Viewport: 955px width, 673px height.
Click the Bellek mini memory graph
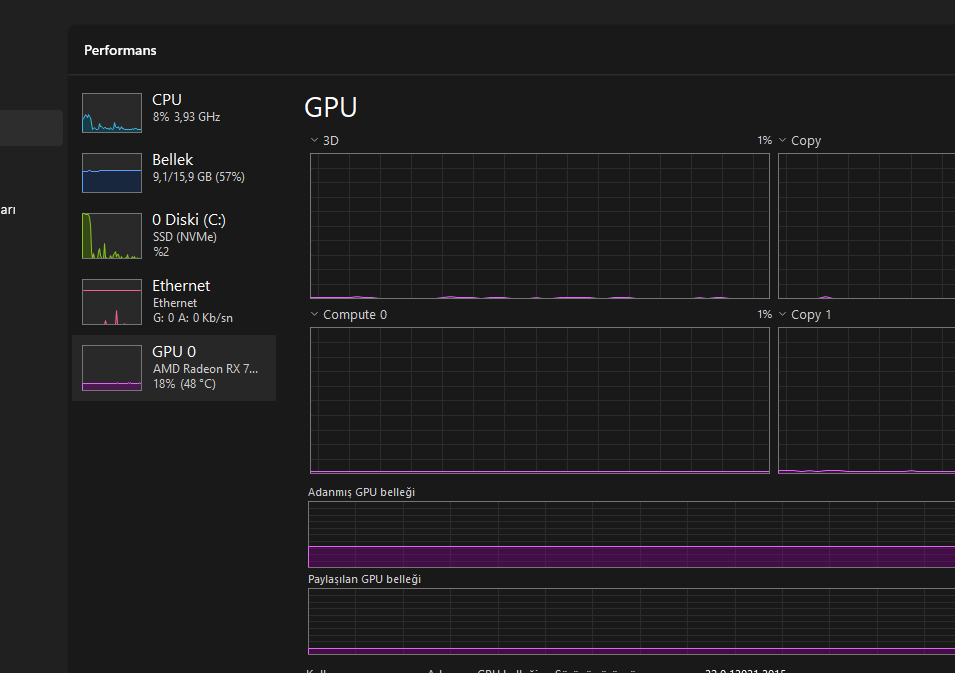click(112, 172)
